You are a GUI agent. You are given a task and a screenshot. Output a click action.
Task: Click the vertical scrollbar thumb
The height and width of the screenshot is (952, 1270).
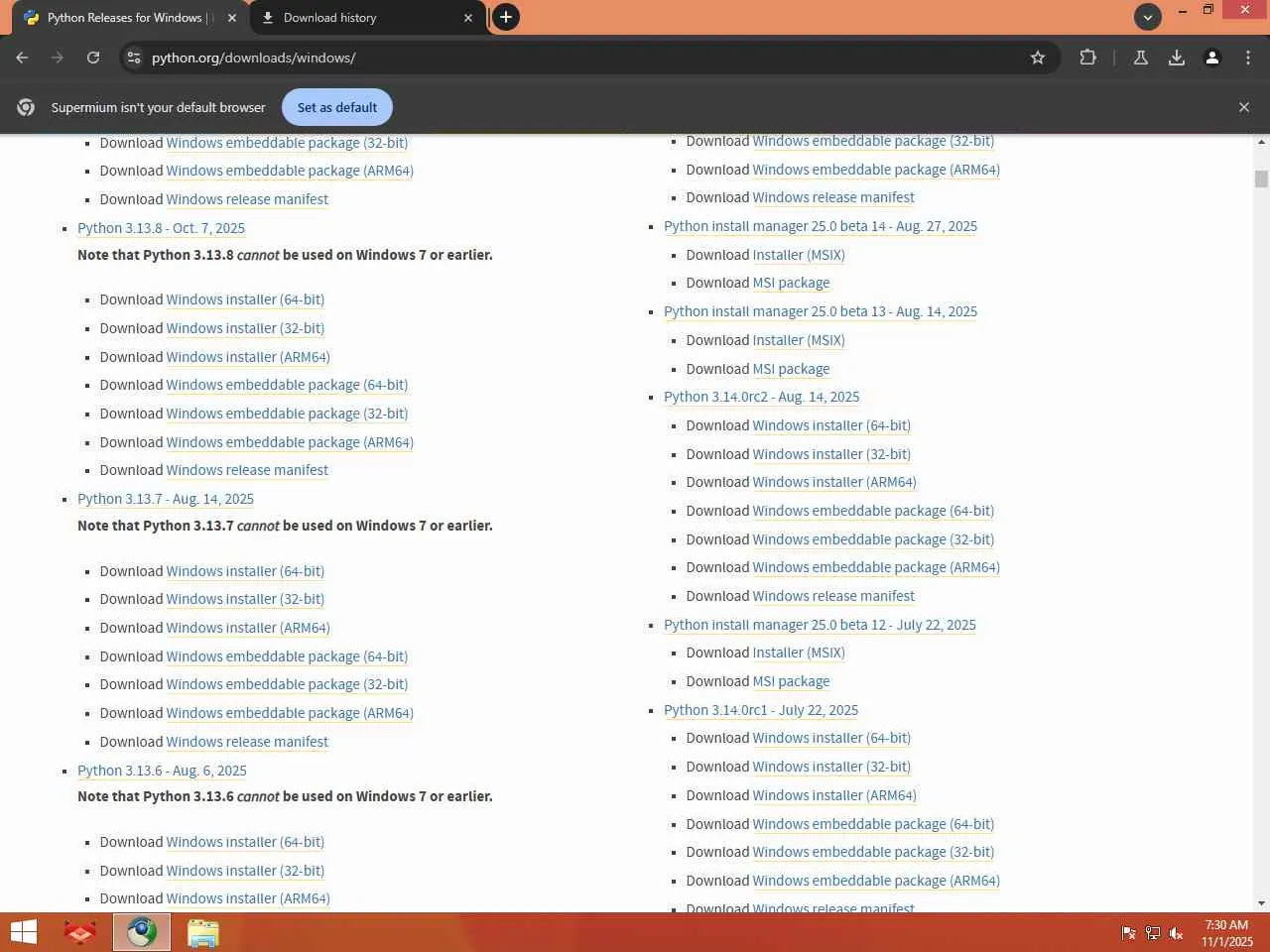[x=1261, y=178]
